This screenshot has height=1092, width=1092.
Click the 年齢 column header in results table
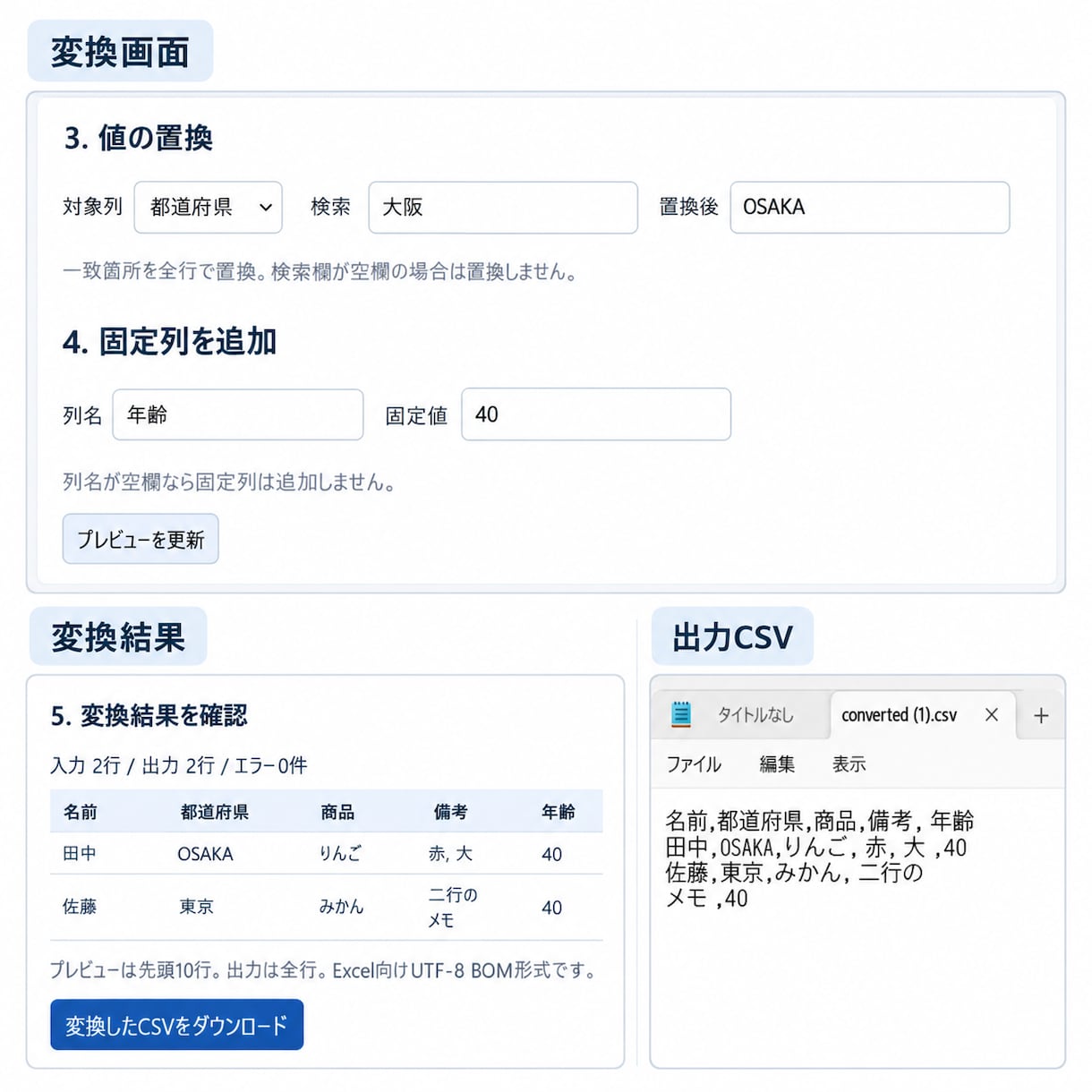click(559, 812)
